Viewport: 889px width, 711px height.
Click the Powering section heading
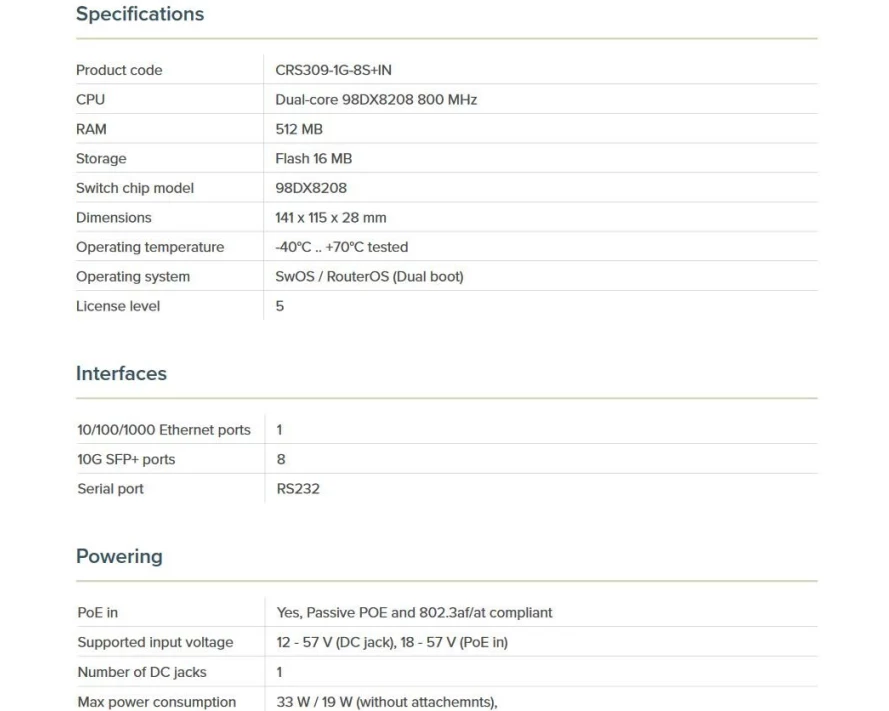(x=119, y=556)
